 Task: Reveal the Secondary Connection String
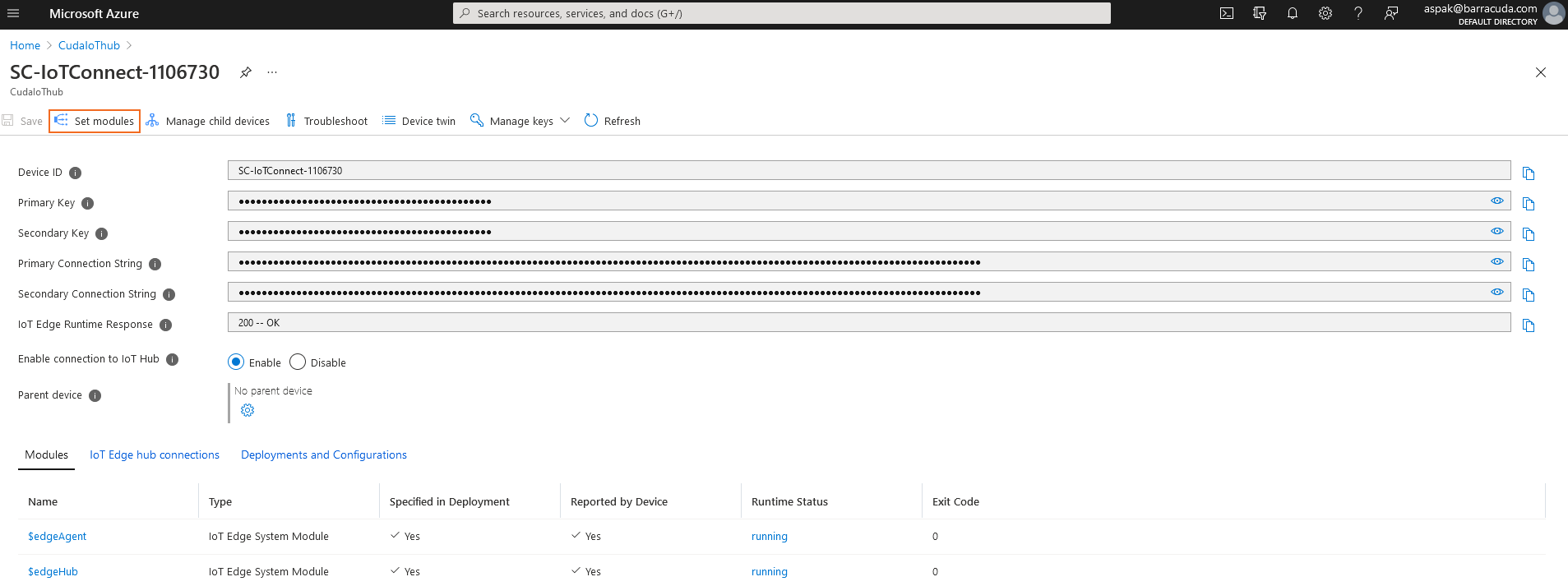pyautogui.click(x=1497, y=292)
